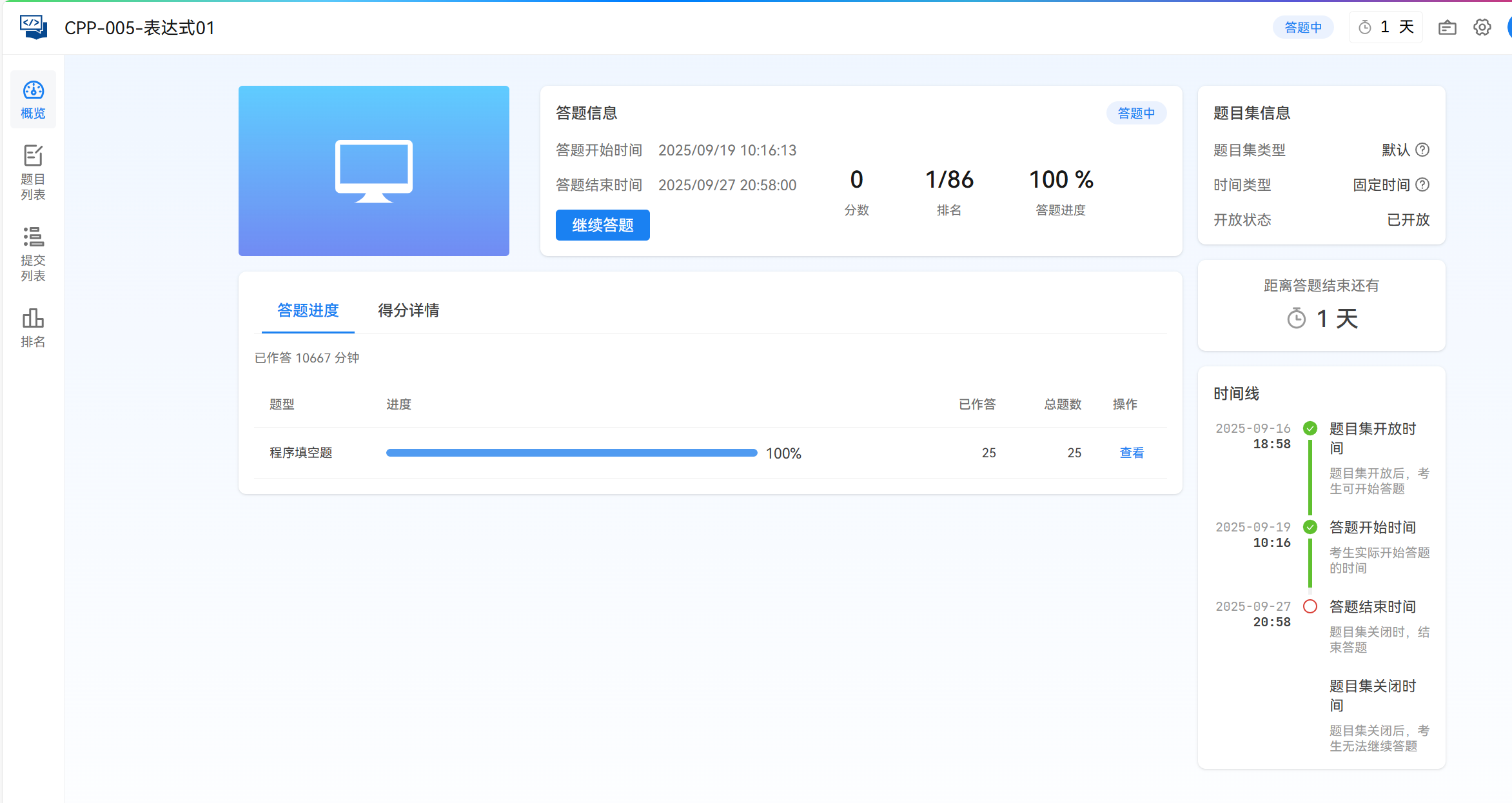Screen dimensions: 1512x803
Task: Click the help icon next to 默认
Action: (x=1422, y=150)
